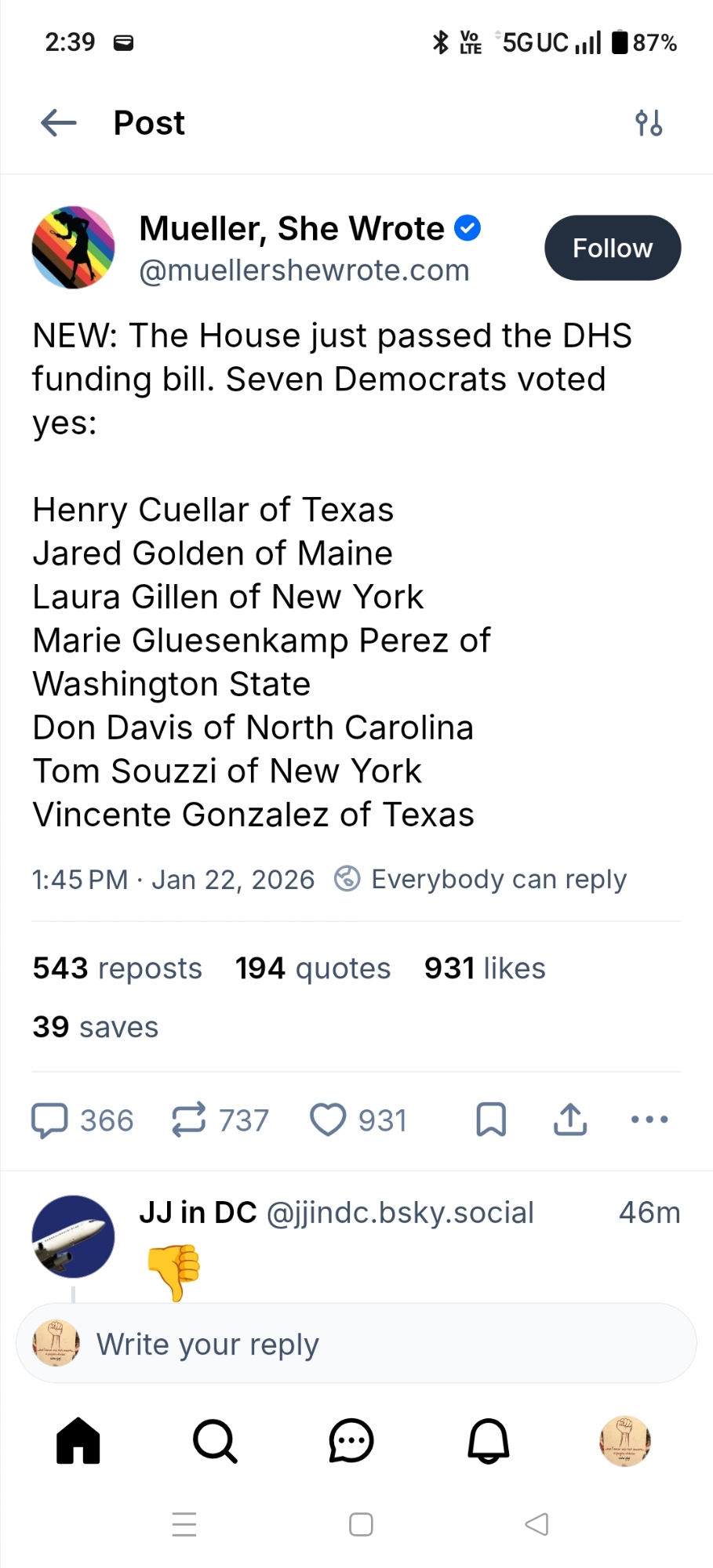Share the post using the upload icon
This screenshot has height=1568, width=713.
[570, 1120]
